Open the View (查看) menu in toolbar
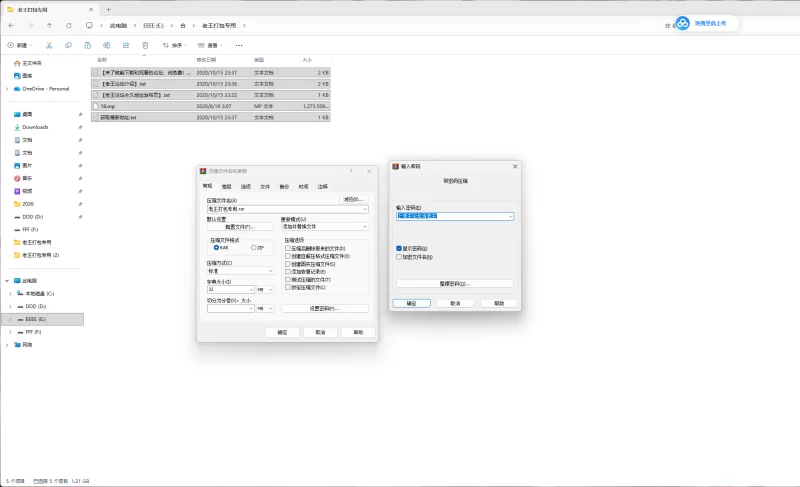The image size is (800, 487). (210, 45)
